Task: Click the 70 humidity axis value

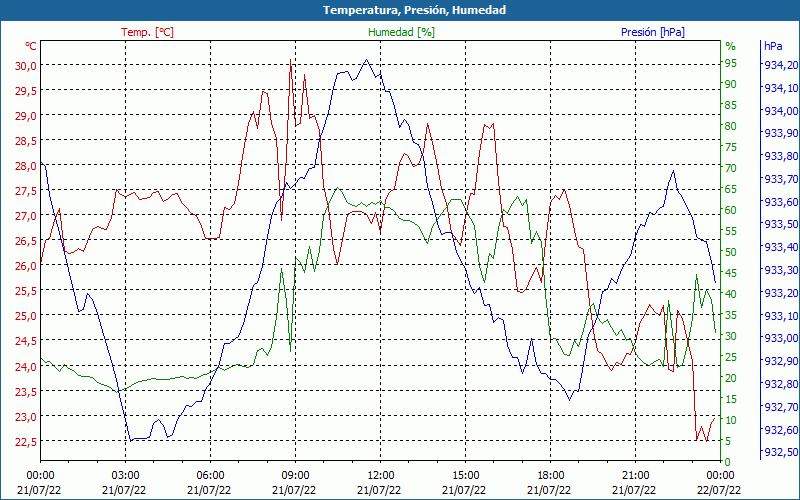Action: pos(731,168)
